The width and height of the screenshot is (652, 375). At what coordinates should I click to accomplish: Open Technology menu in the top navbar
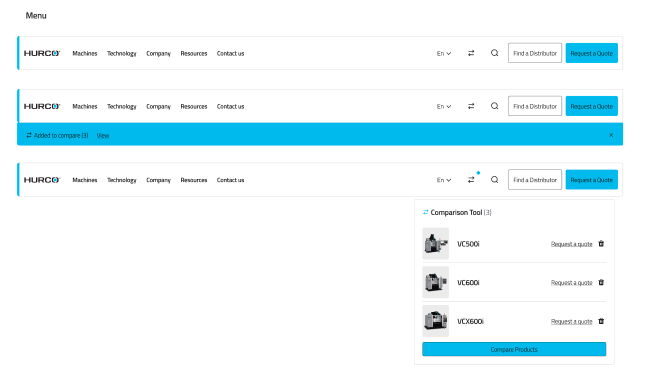[x=122, y=54]
